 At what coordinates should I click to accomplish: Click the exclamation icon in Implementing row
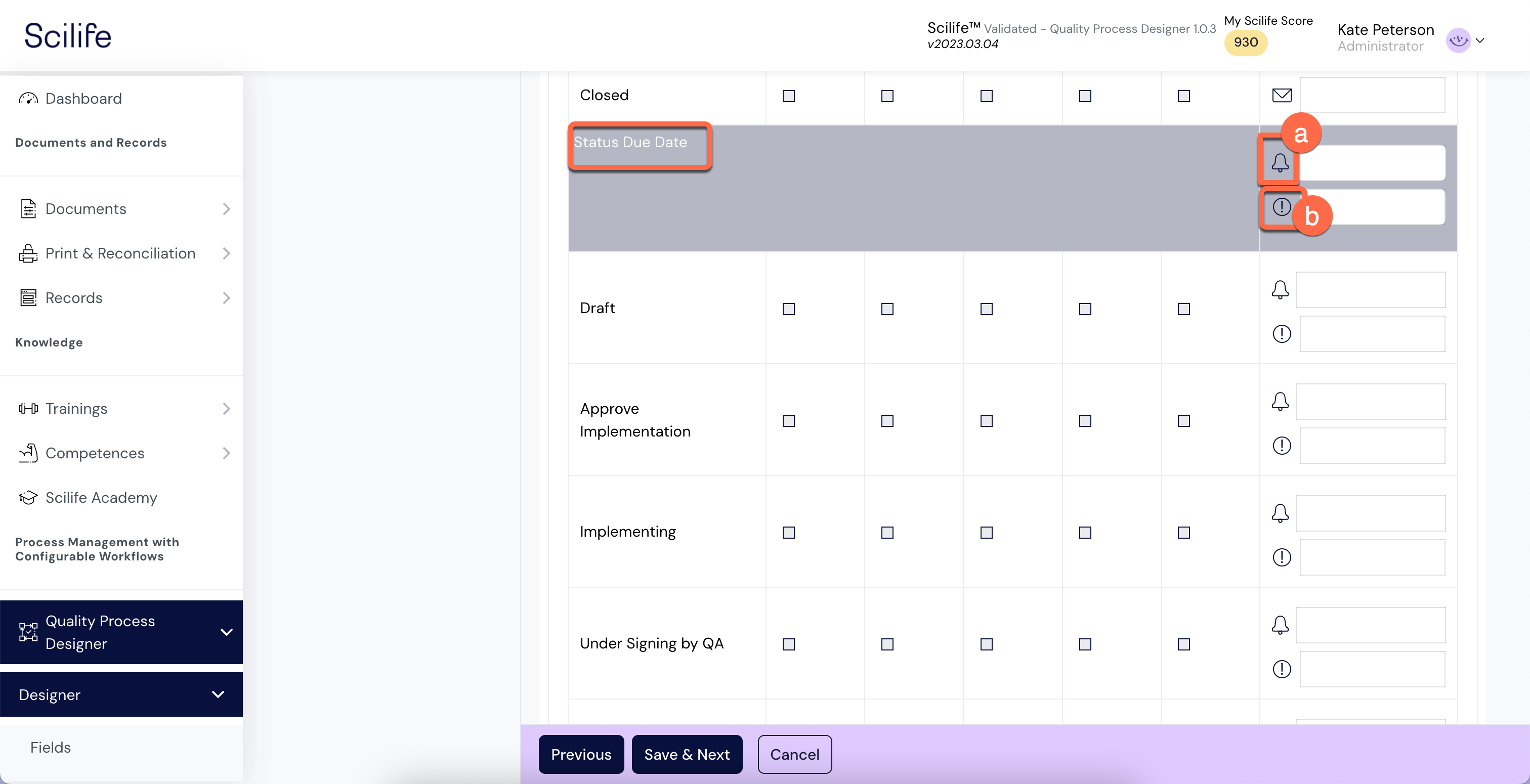pyautogui.click(x=1282, y=557)
